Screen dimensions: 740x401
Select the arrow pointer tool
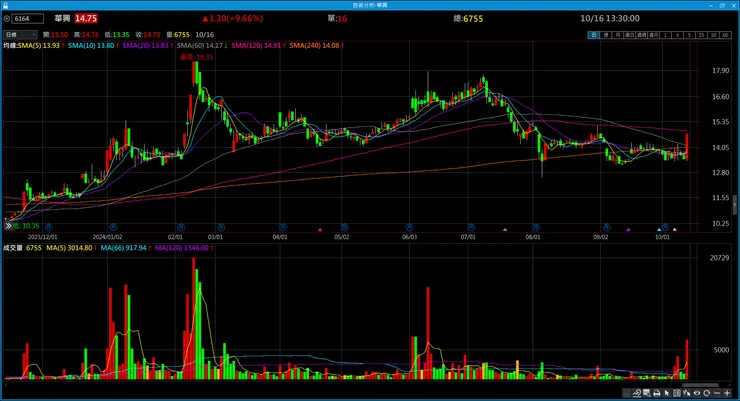(x=667, y=393)
